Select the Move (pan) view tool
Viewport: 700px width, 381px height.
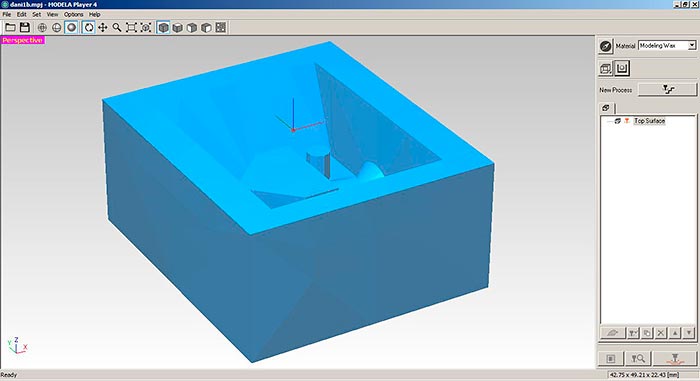103,28
